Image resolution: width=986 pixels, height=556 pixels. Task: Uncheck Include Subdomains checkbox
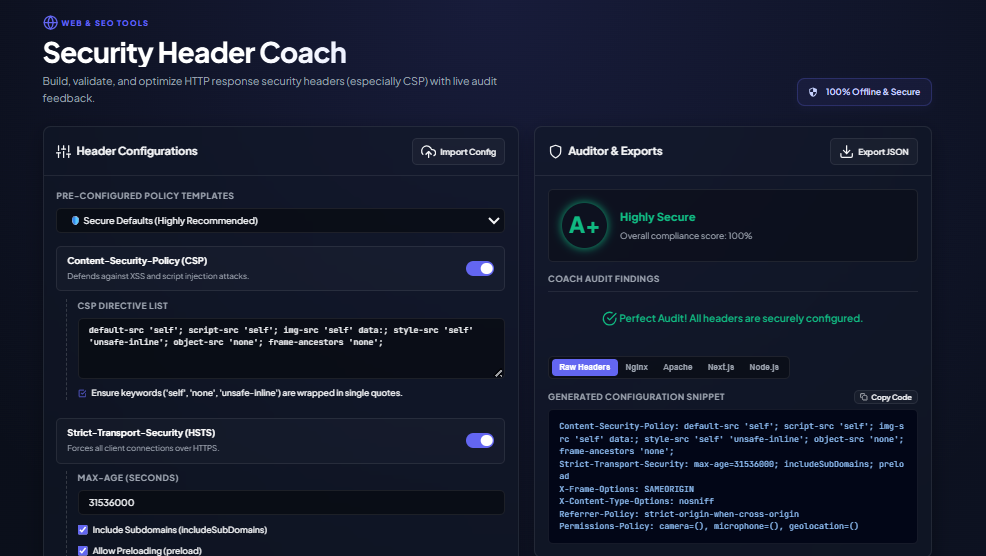click(82, 530)
